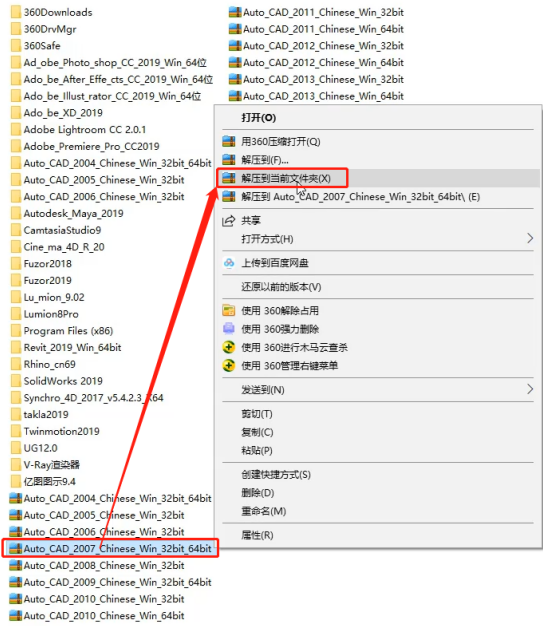Click the 360 icon beside 使用 360进行木马云查杀
The image size is (543, 626).
(x=229, y=347)
